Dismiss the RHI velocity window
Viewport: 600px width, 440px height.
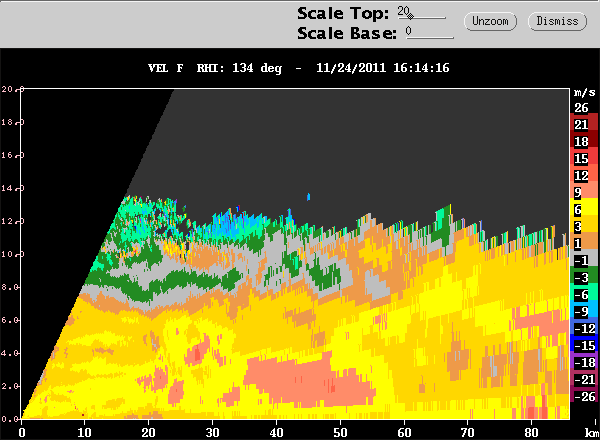pos(557,21)
